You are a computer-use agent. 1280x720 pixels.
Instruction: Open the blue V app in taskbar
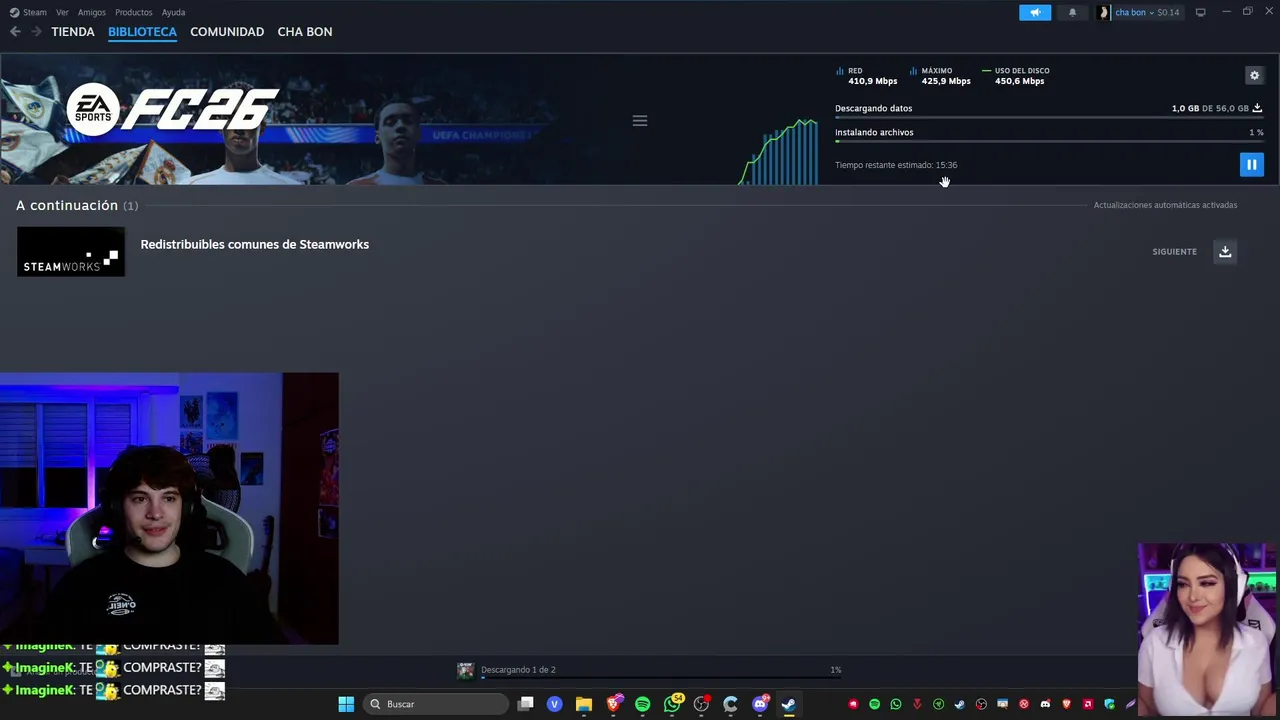[x=554, y=704]
